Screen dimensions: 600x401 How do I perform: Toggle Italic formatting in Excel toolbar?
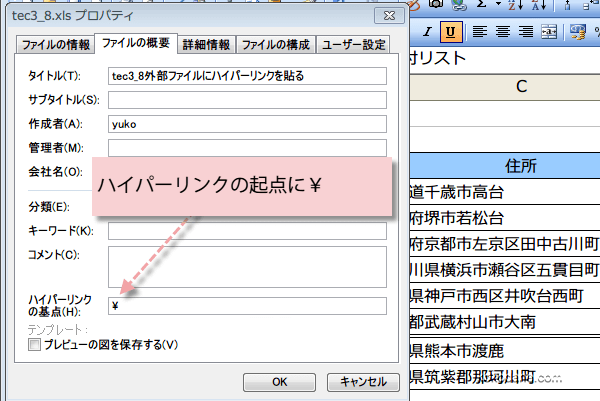427,32
